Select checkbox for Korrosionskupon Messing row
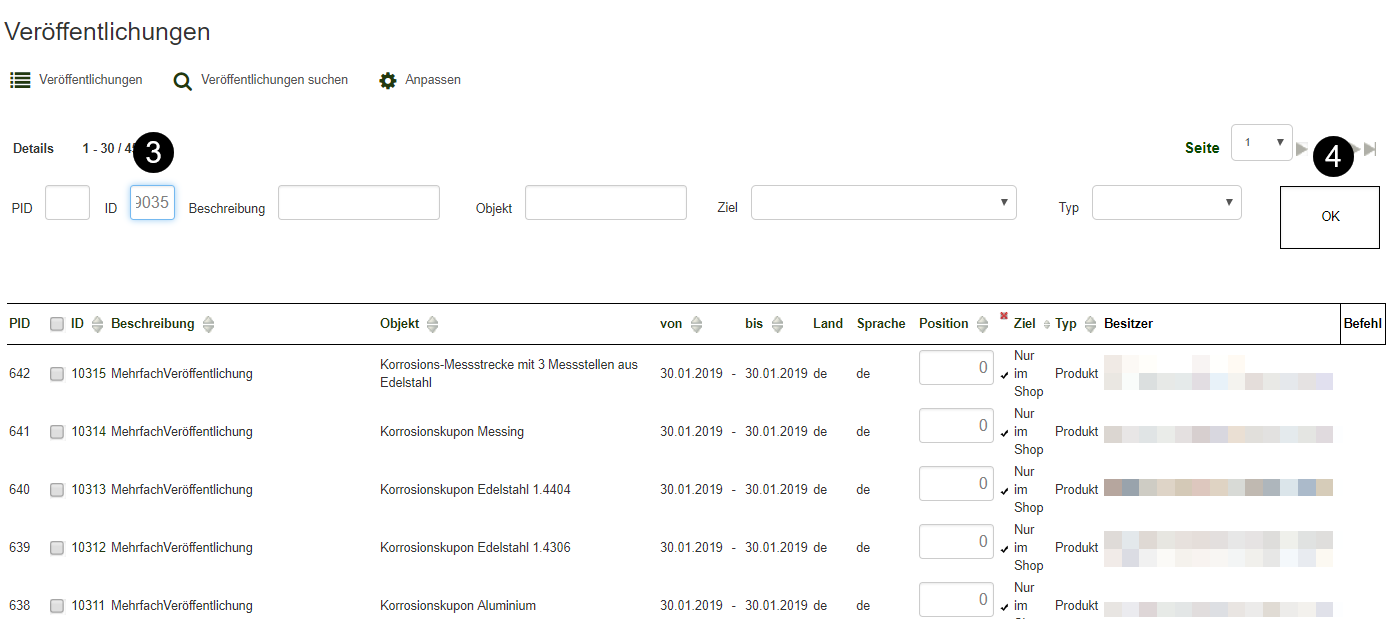The height and width of the screenshot is (619, 1391). pyautogui.click(x=57, y=432)
